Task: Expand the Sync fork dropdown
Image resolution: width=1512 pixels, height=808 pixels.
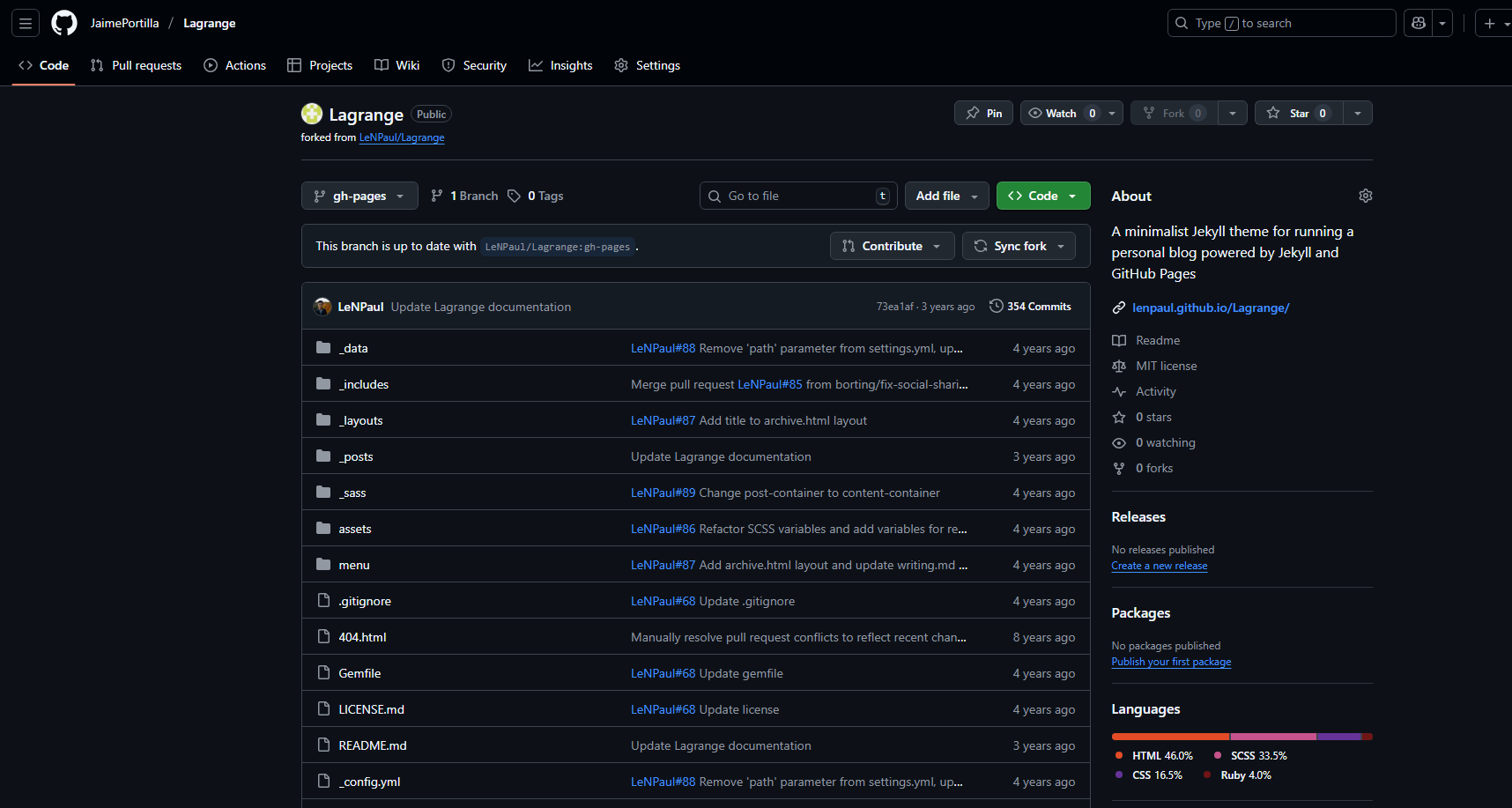Action: 1019,246
